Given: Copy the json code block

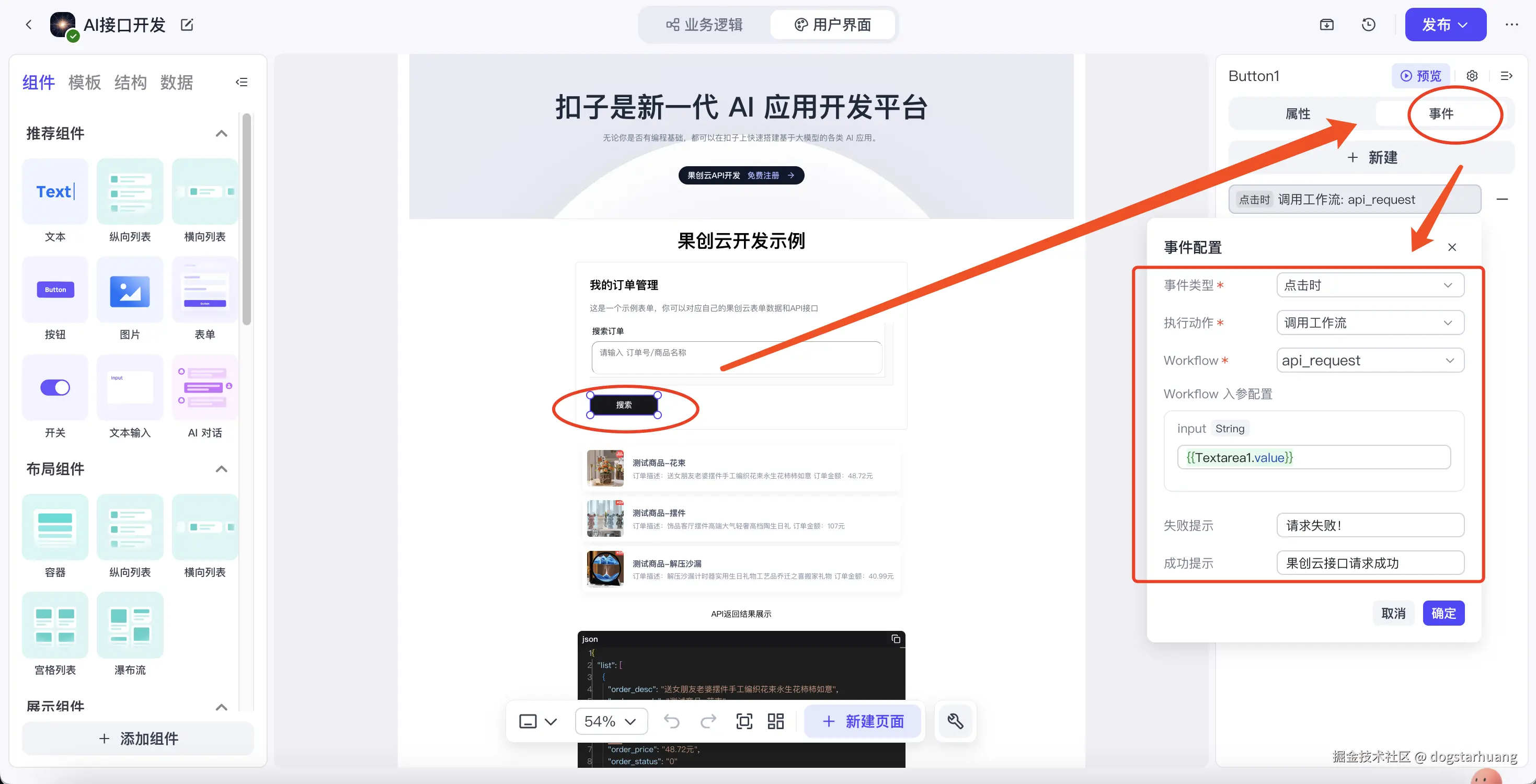Looking at the screenshot, I should (x=895, y=639).
